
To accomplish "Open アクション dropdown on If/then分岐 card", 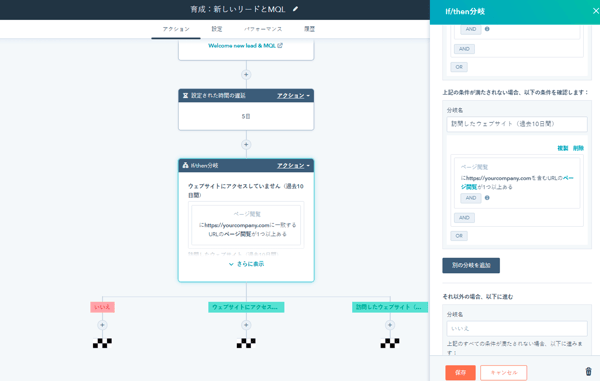I will pos(293,166).
